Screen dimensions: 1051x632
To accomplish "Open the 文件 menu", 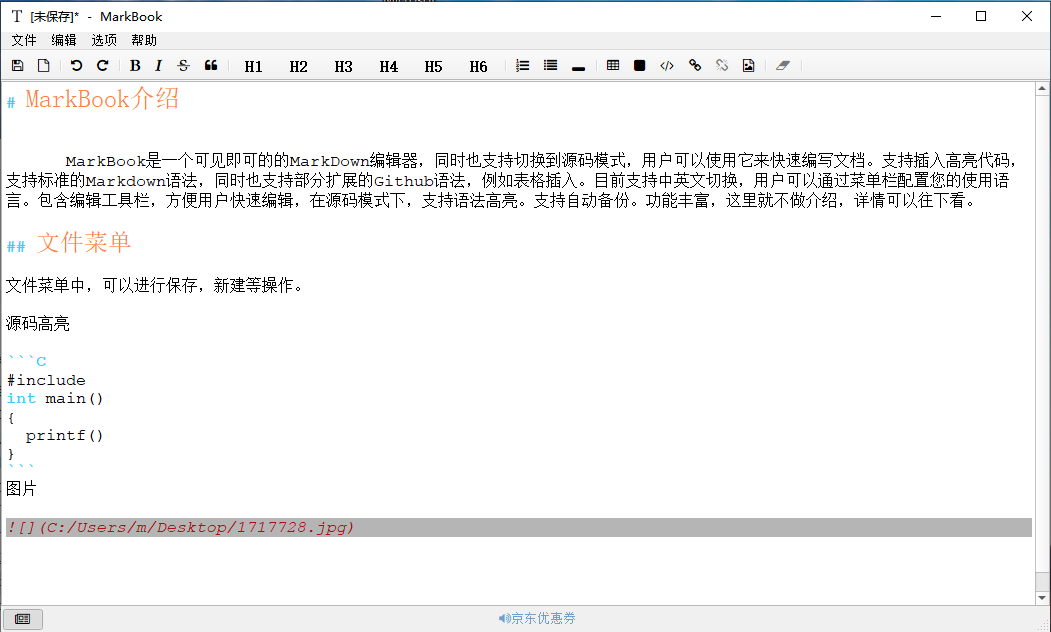I will [x=24, y=40].
